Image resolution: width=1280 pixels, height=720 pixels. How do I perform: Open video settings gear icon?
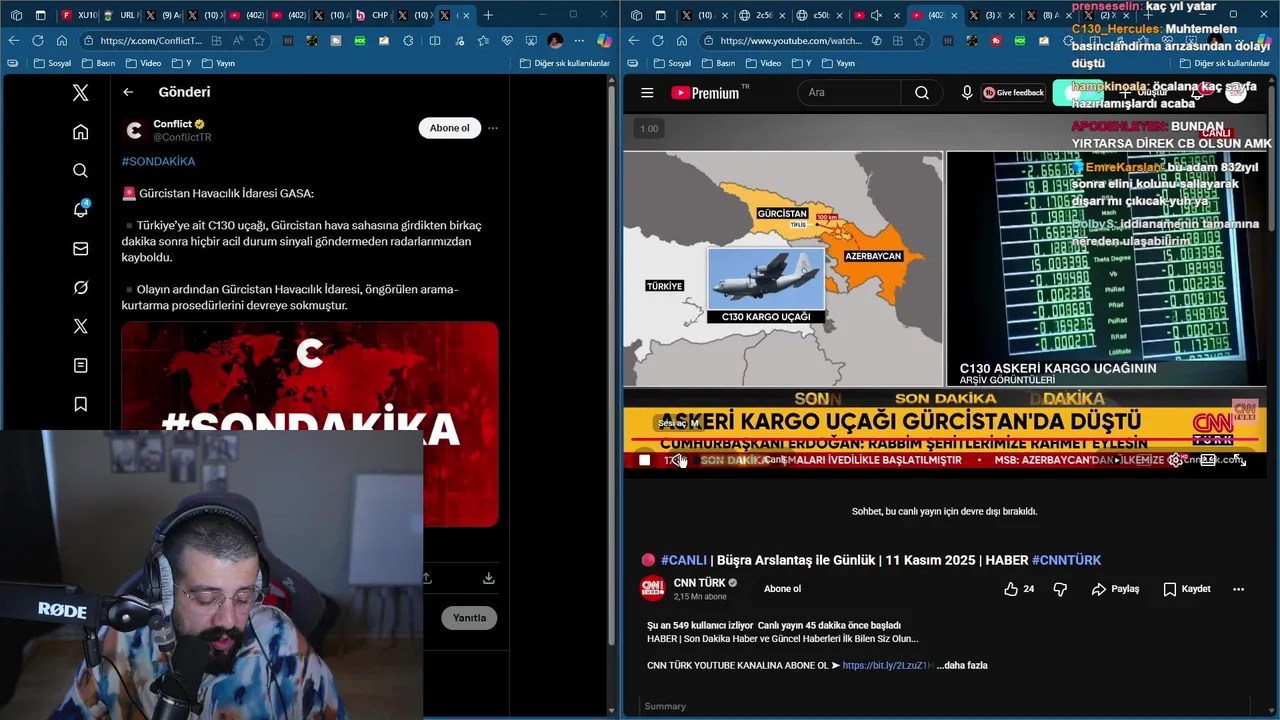(1175, 460)
